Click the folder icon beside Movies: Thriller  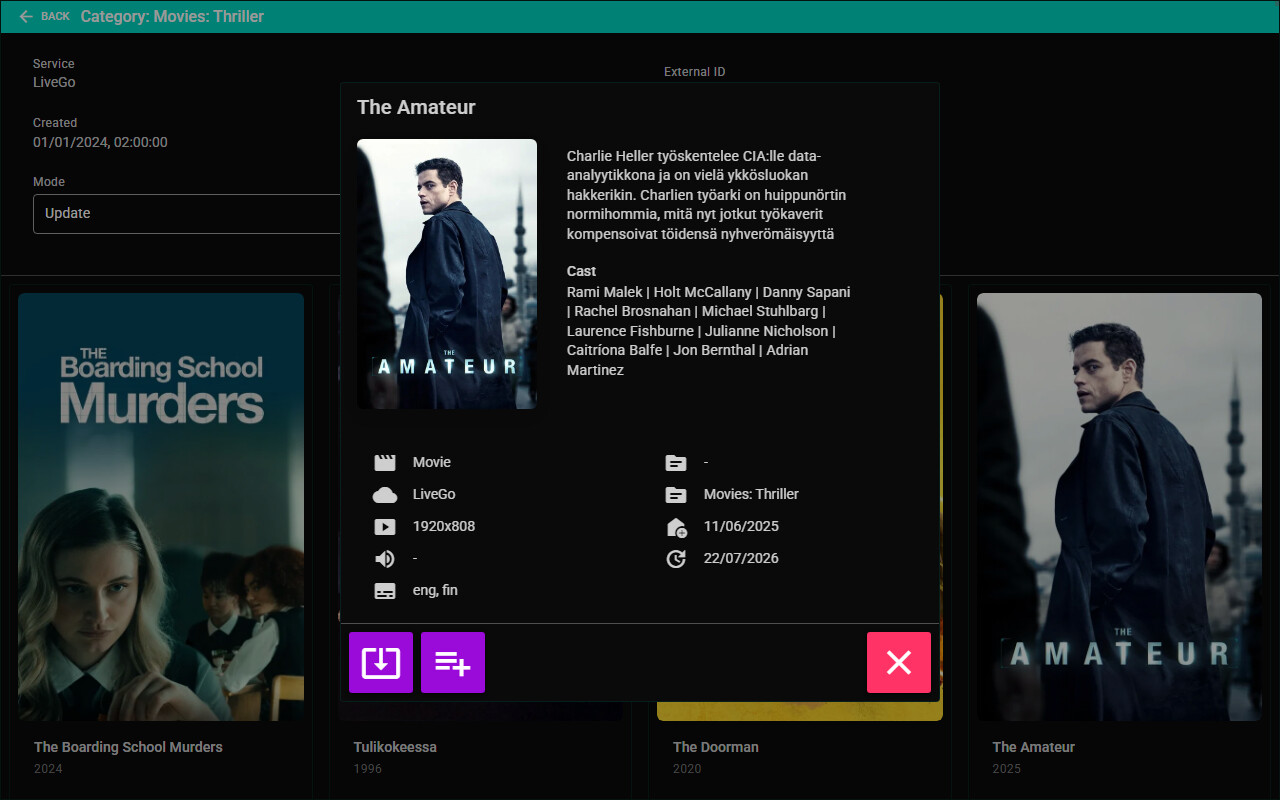(676, 494)
